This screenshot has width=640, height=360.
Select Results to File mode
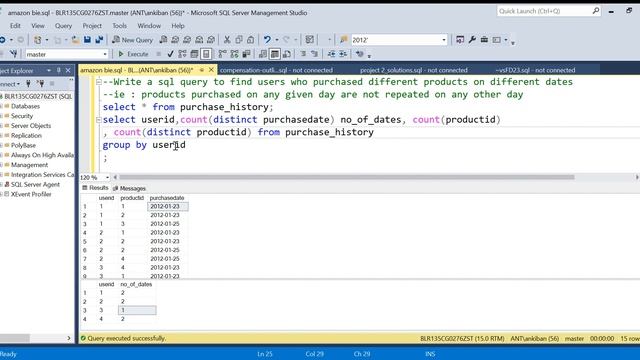(x=287, y=54)
